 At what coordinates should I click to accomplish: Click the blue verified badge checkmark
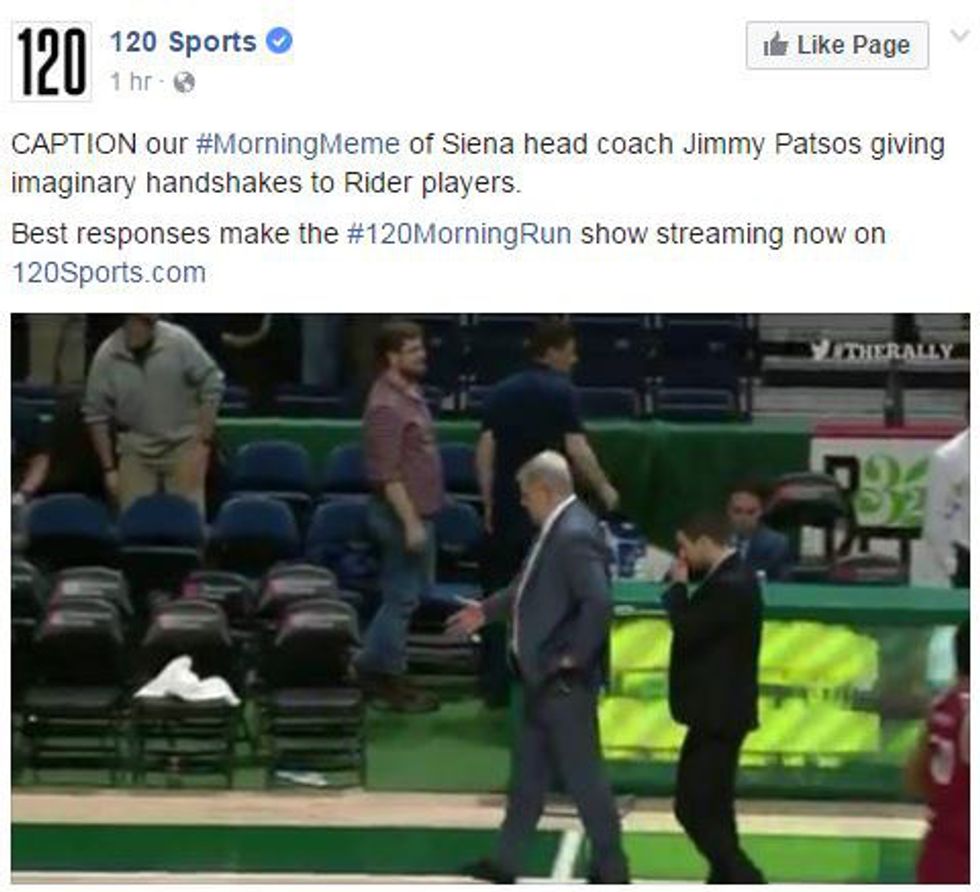click(279, 41)
